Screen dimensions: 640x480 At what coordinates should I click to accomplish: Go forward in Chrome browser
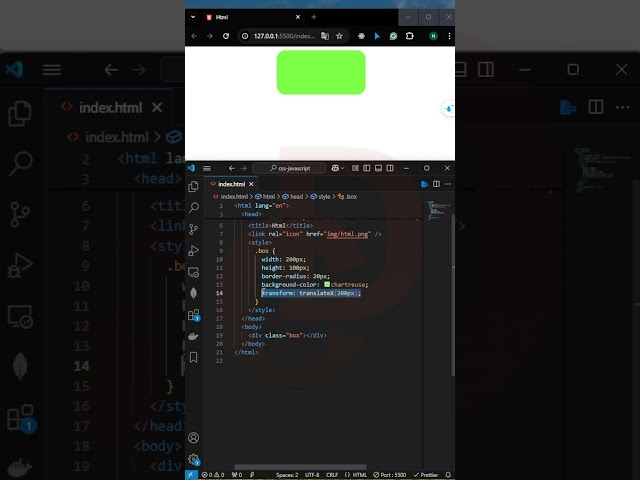[210, 36]
